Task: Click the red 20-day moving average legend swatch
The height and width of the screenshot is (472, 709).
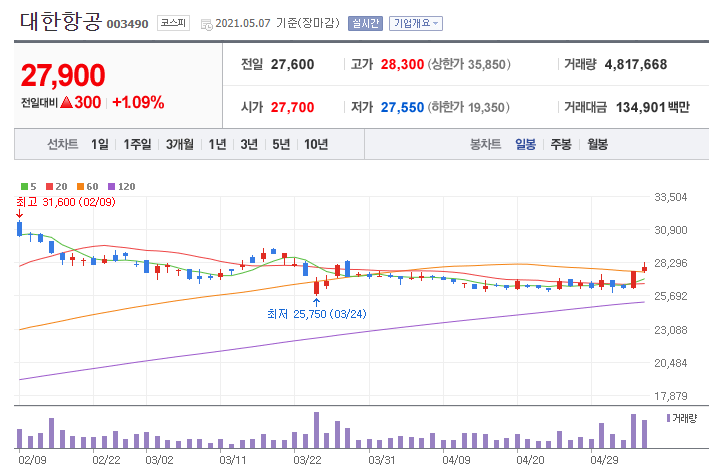Action: point(50,187)
